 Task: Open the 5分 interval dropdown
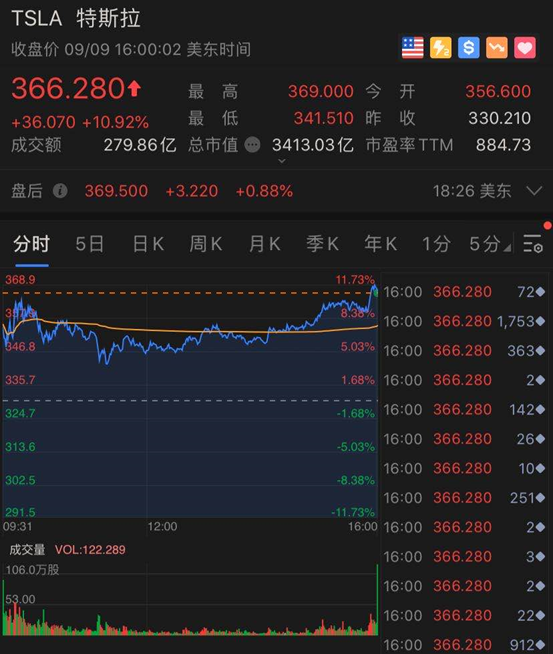coord(490,244)
